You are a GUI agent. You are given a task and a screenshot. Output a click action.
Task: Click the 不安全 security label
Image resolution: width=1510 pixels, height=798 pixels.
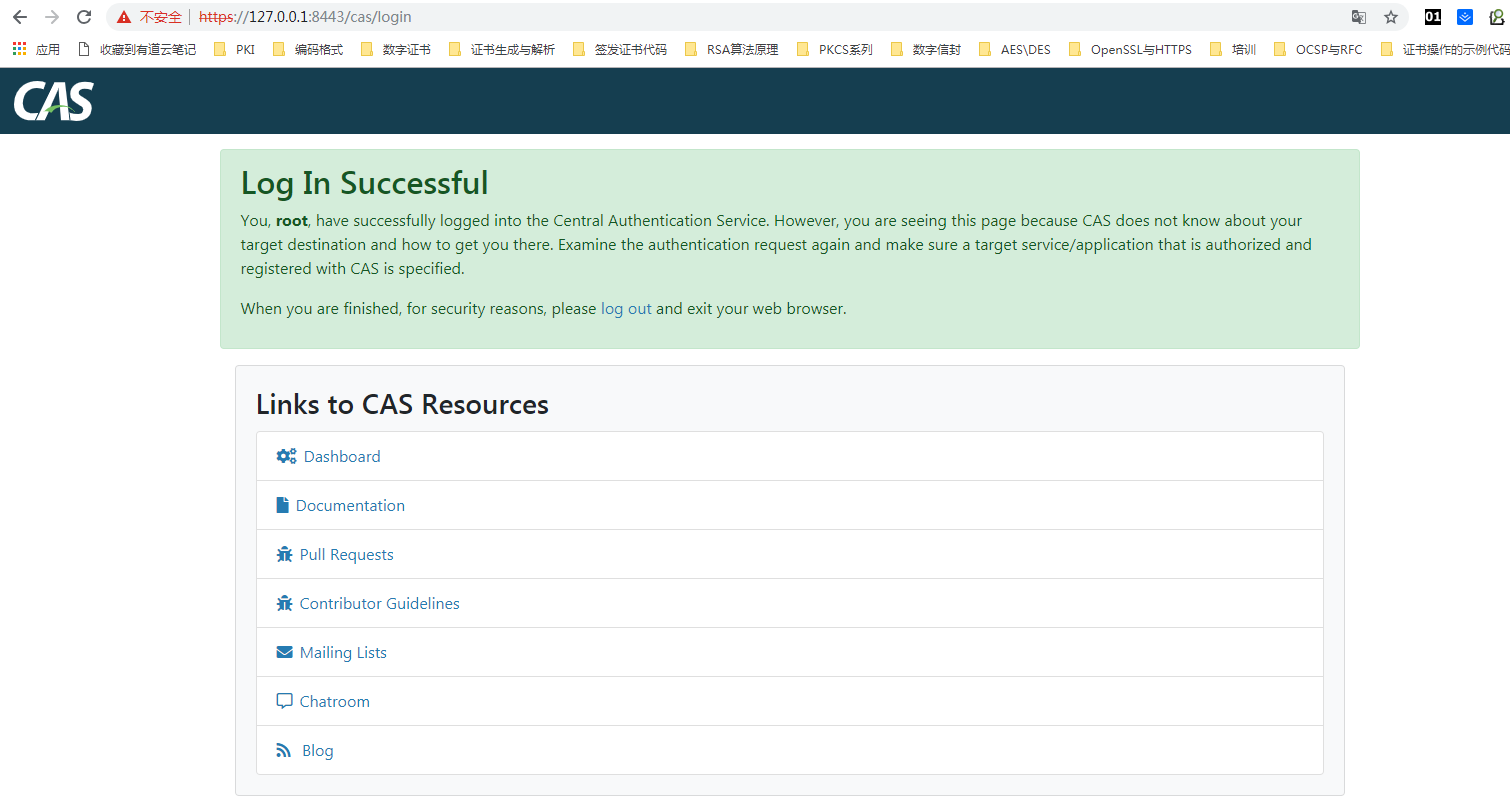[160, 17]
